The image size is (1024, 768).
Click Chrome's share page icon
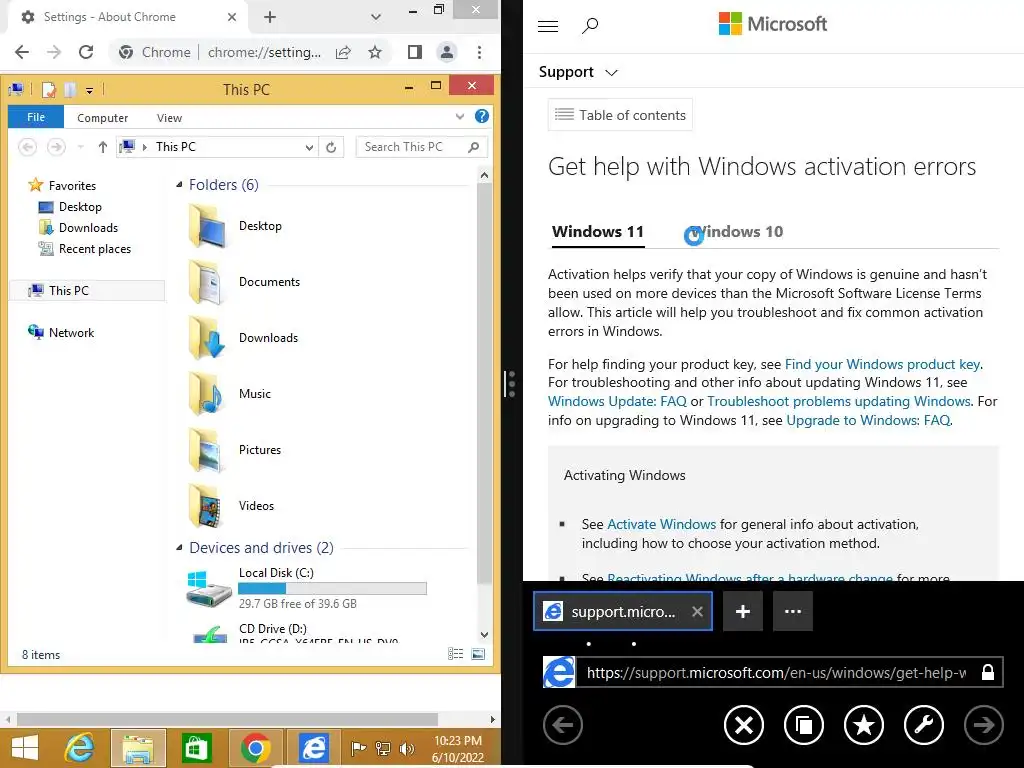(x=344, y=52)
